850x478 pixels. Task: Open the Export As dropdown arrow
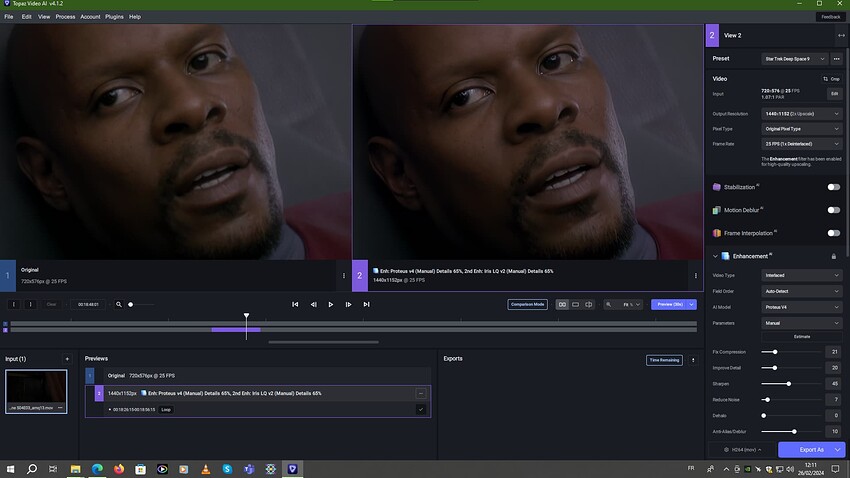click(838, 450)
